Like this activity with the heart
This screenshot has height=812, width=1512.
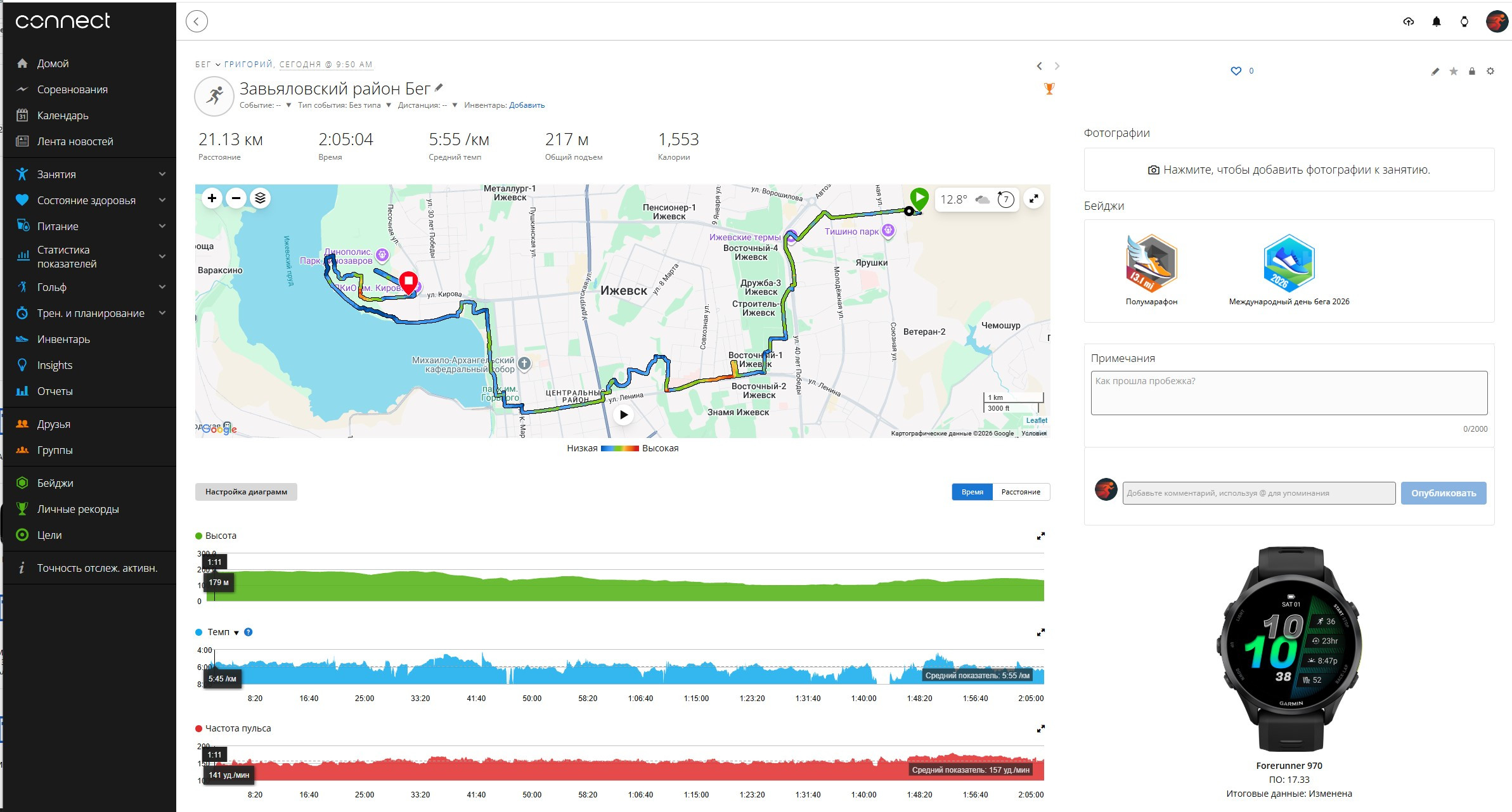1236,71
